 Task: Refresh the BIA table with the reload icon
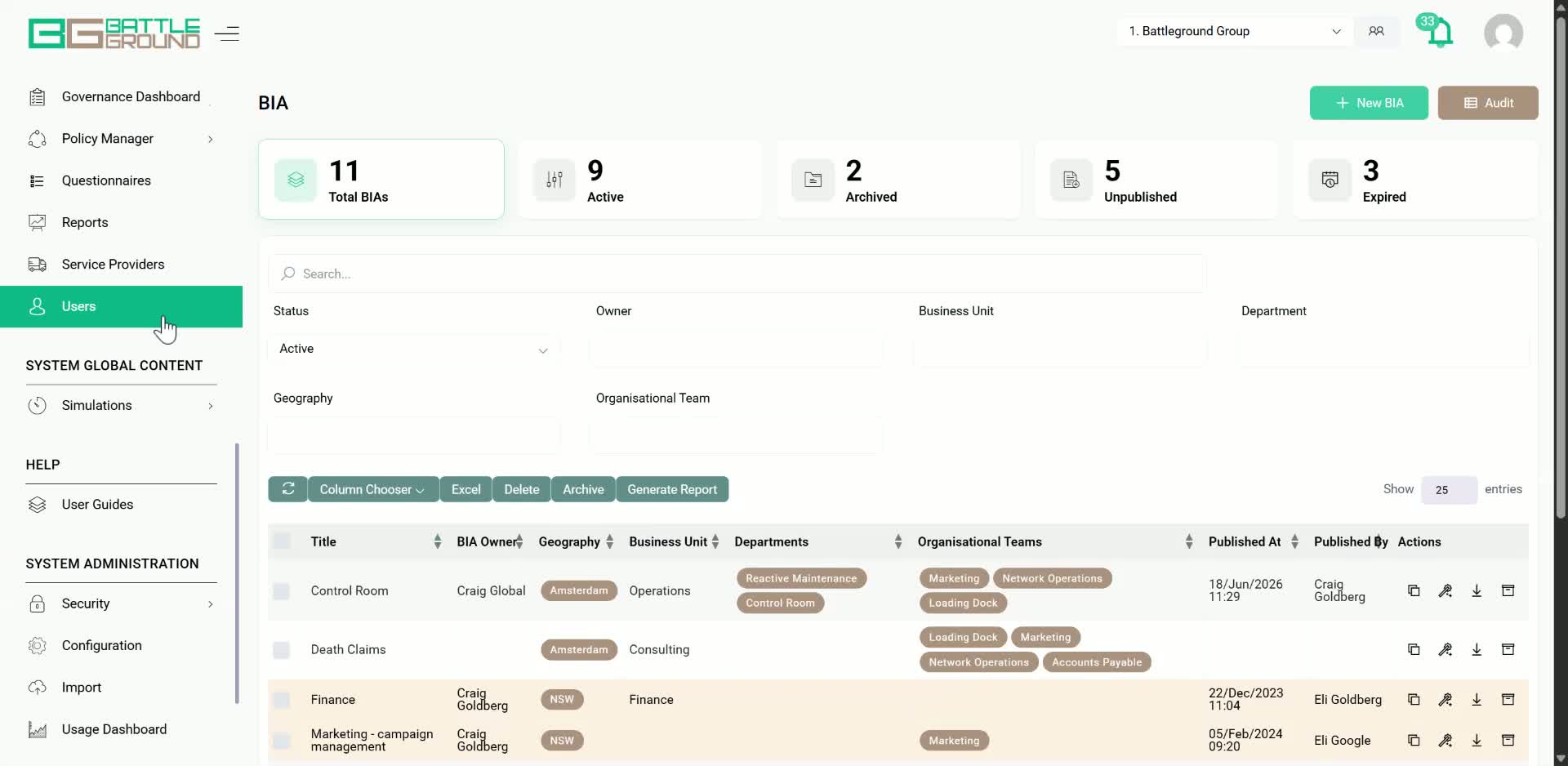(288, 489)
